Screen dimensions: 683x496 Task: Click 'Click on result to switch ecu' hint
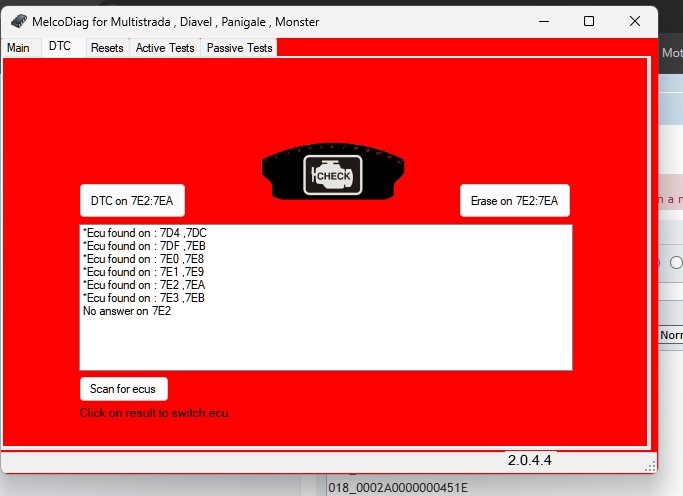point(154,413)
